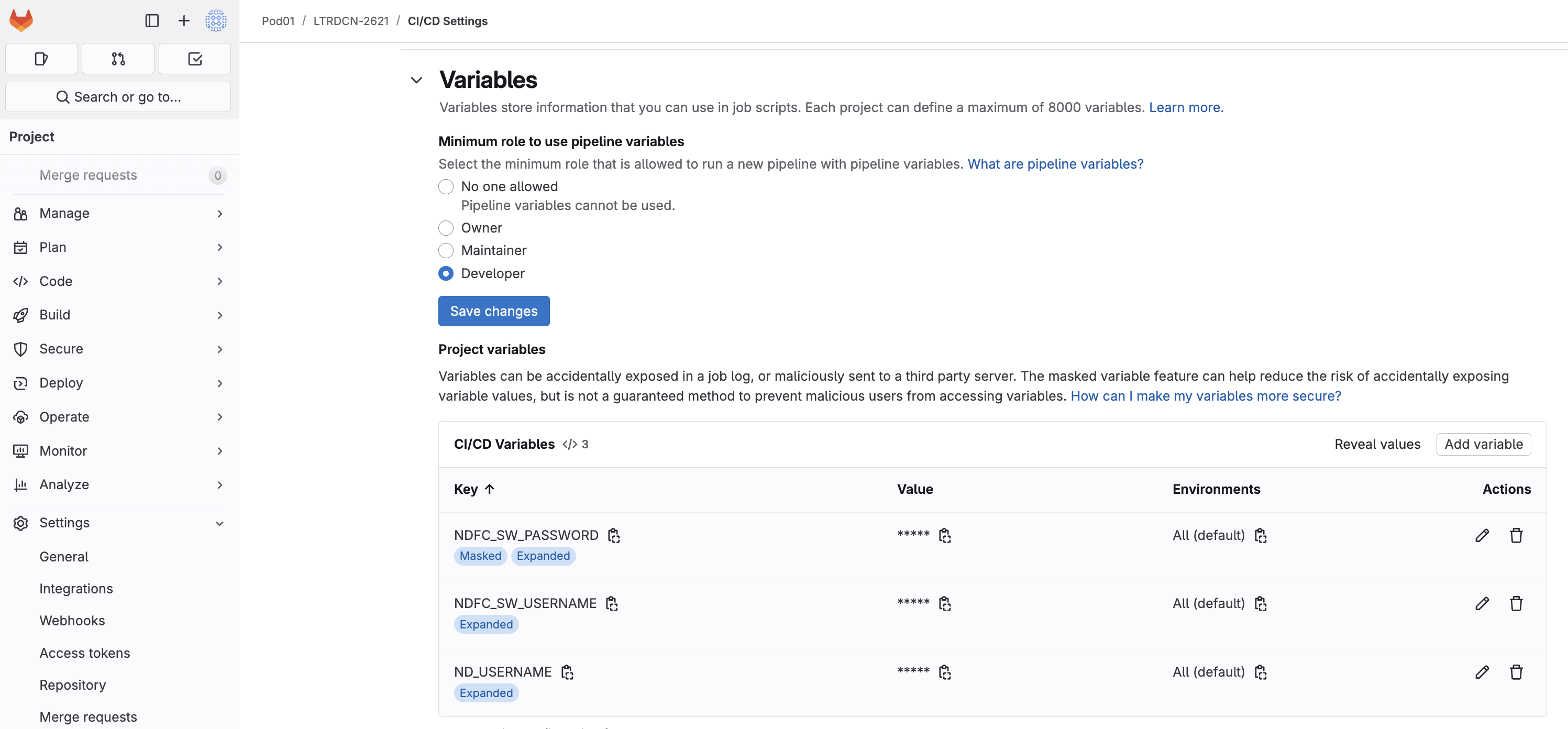The image size is (1568, 729).
Task: Click the Save changes button
Action: [494, 311]
